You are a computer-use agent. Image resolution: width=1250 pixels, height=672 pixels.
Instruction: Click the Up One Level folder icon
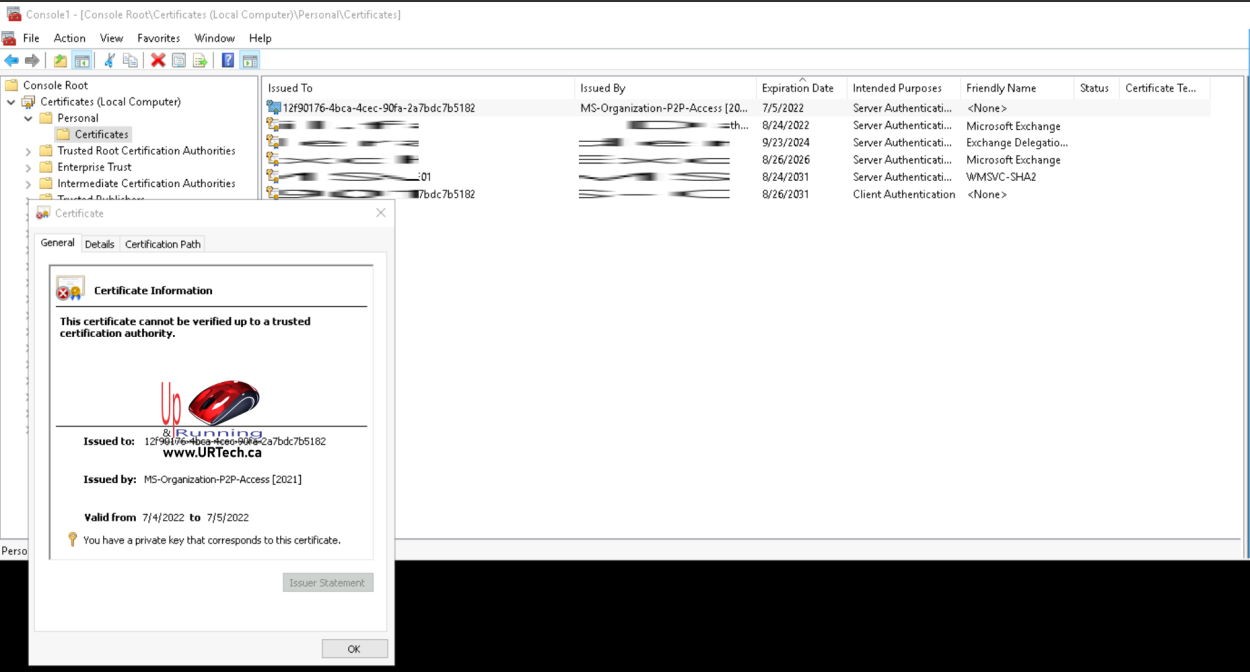click(60, 60)
